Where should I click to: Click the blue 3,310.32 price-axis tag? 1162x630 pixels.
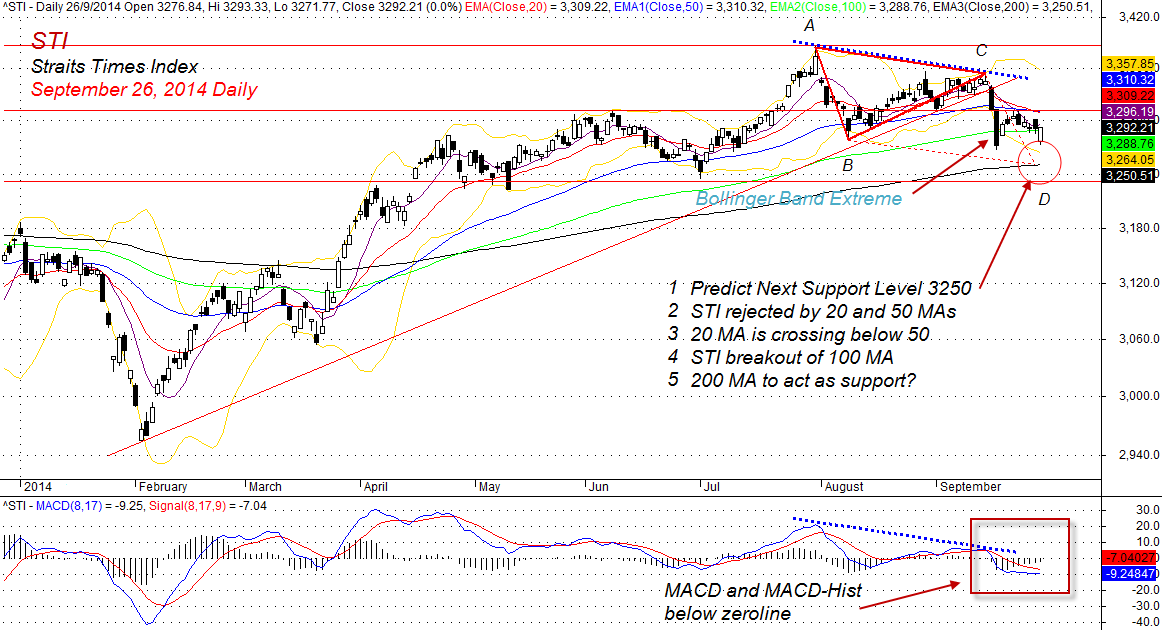(x=1129, y=80)
